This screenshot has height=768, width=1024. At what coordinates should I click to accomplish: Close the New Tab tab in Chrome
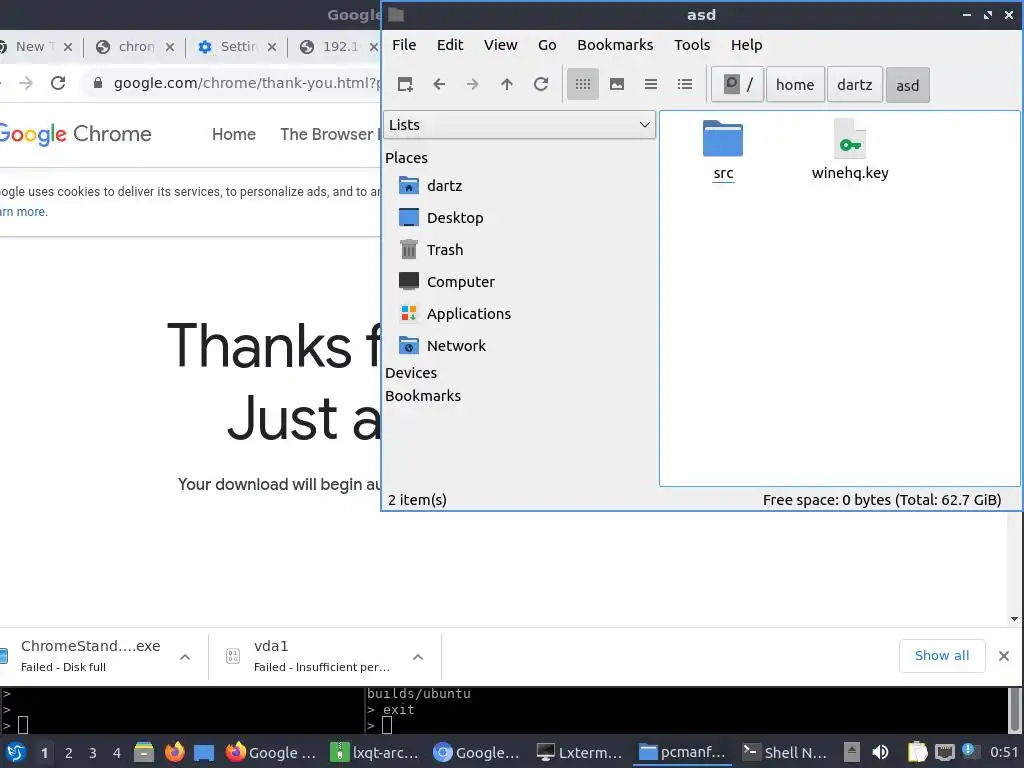pos(68,47)
